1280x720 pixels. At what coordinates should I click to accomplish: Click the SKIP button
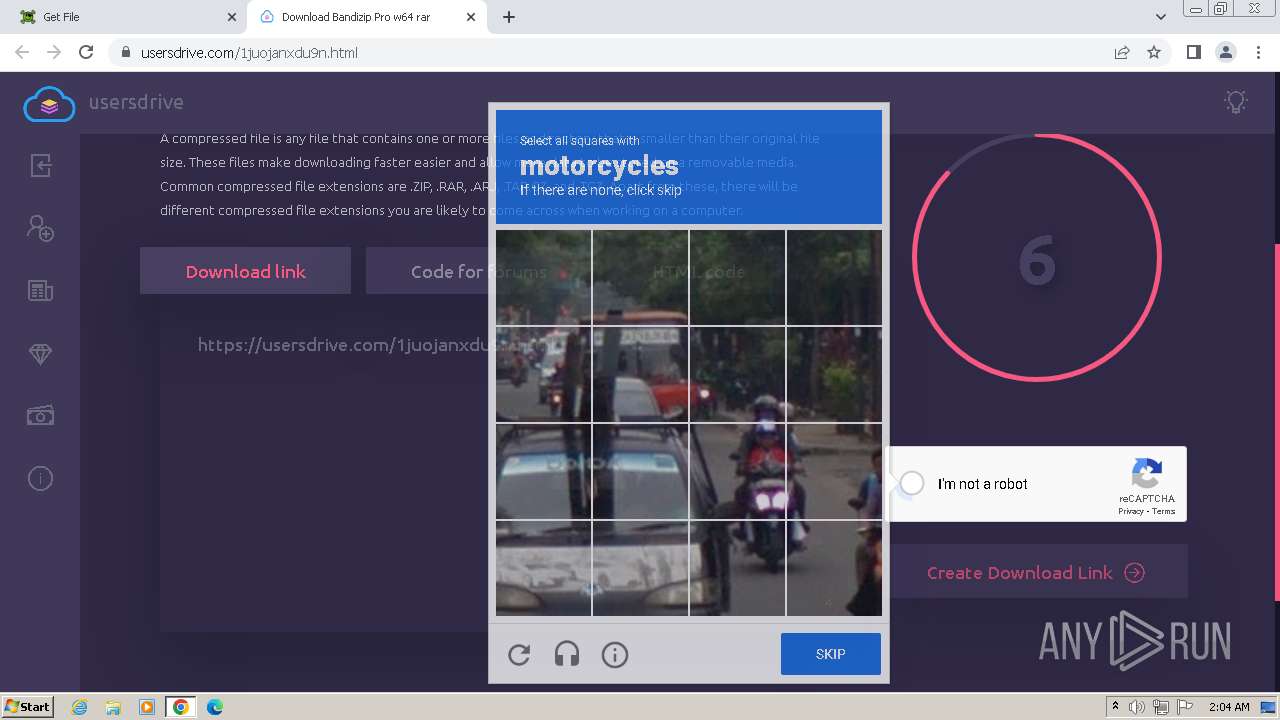tap(831, 654)
